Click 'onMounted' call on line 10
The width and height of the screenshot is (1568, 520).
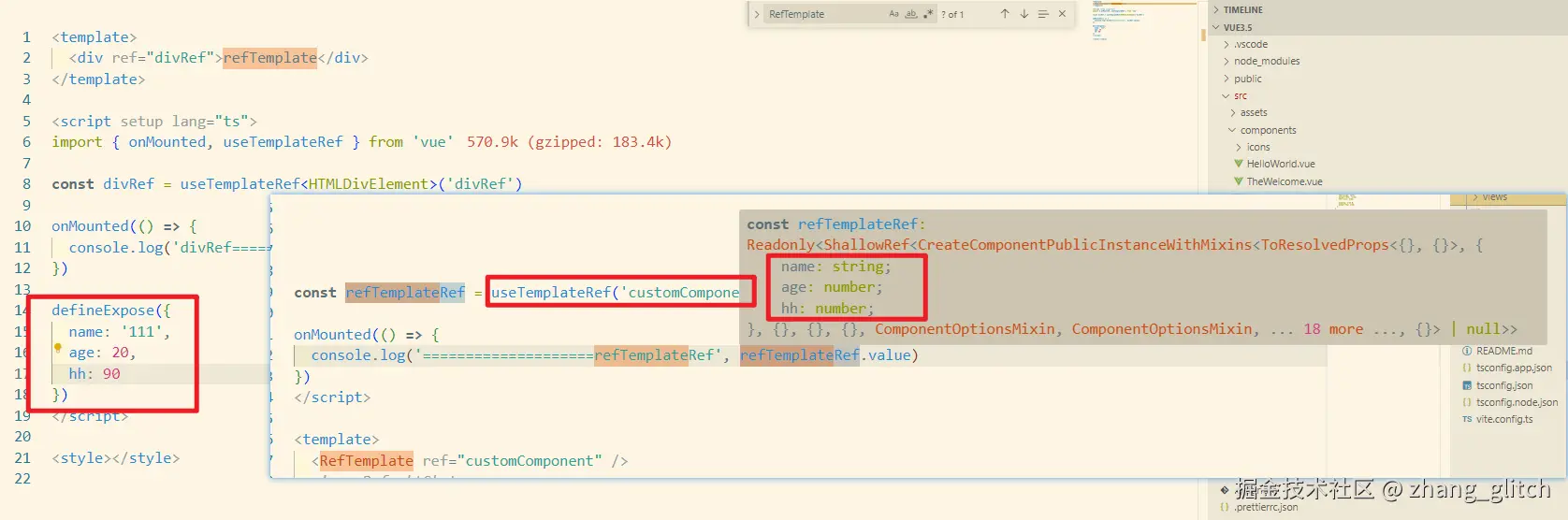[x=90, y=226]
